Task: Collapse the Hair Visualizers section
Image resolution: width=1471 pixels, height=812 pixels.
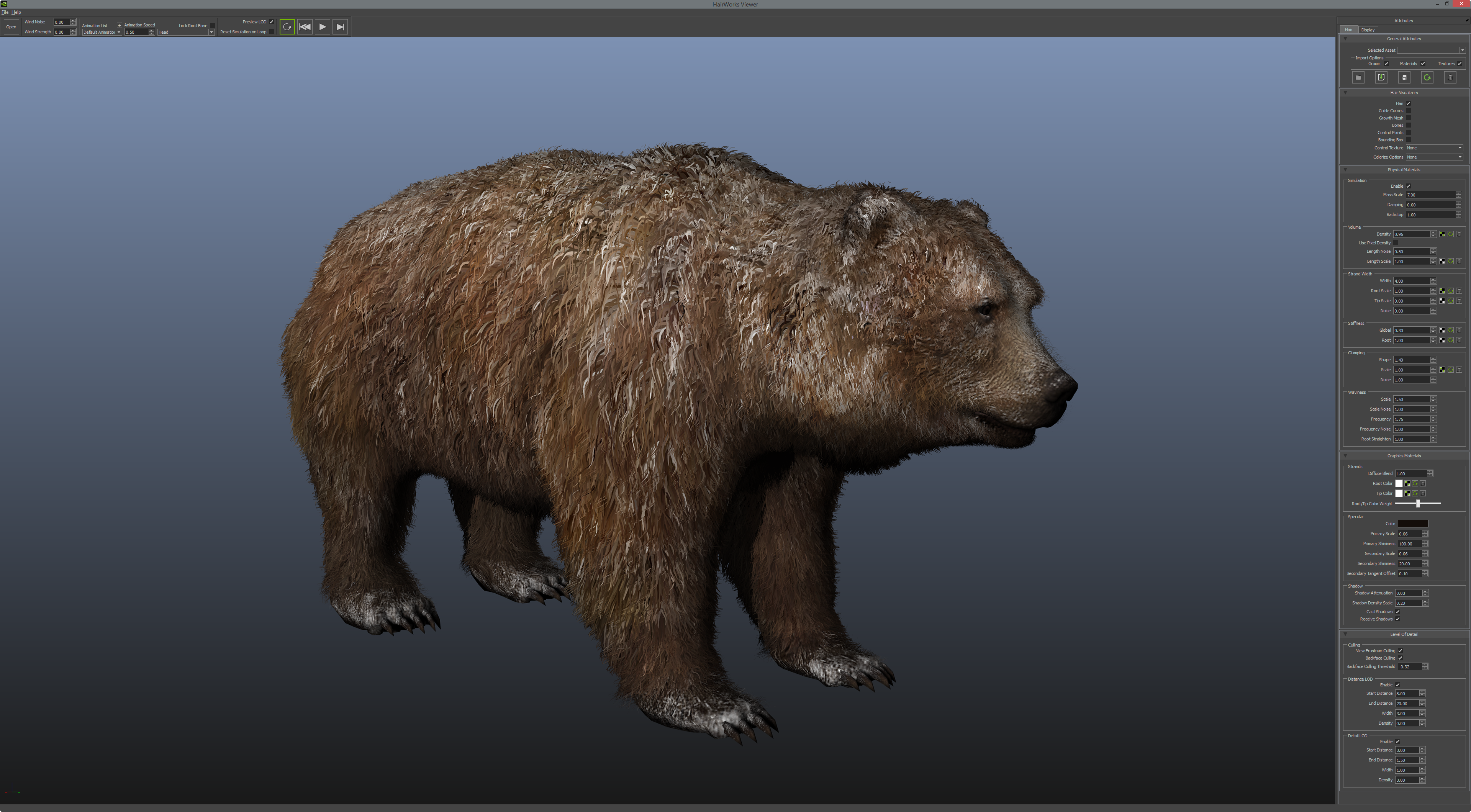Action: click(1345, 93)
